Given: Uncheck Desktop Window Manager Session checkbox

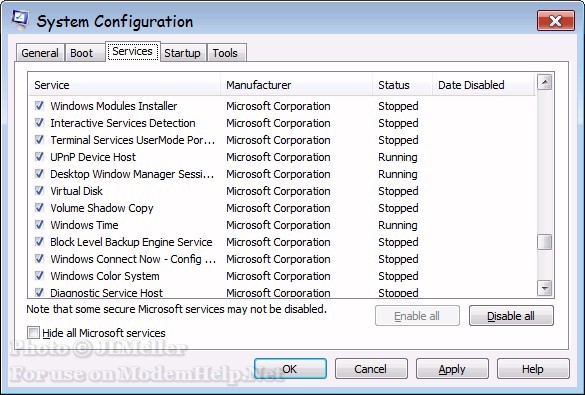Looking at the screenshot, I should tap(39, 173).
